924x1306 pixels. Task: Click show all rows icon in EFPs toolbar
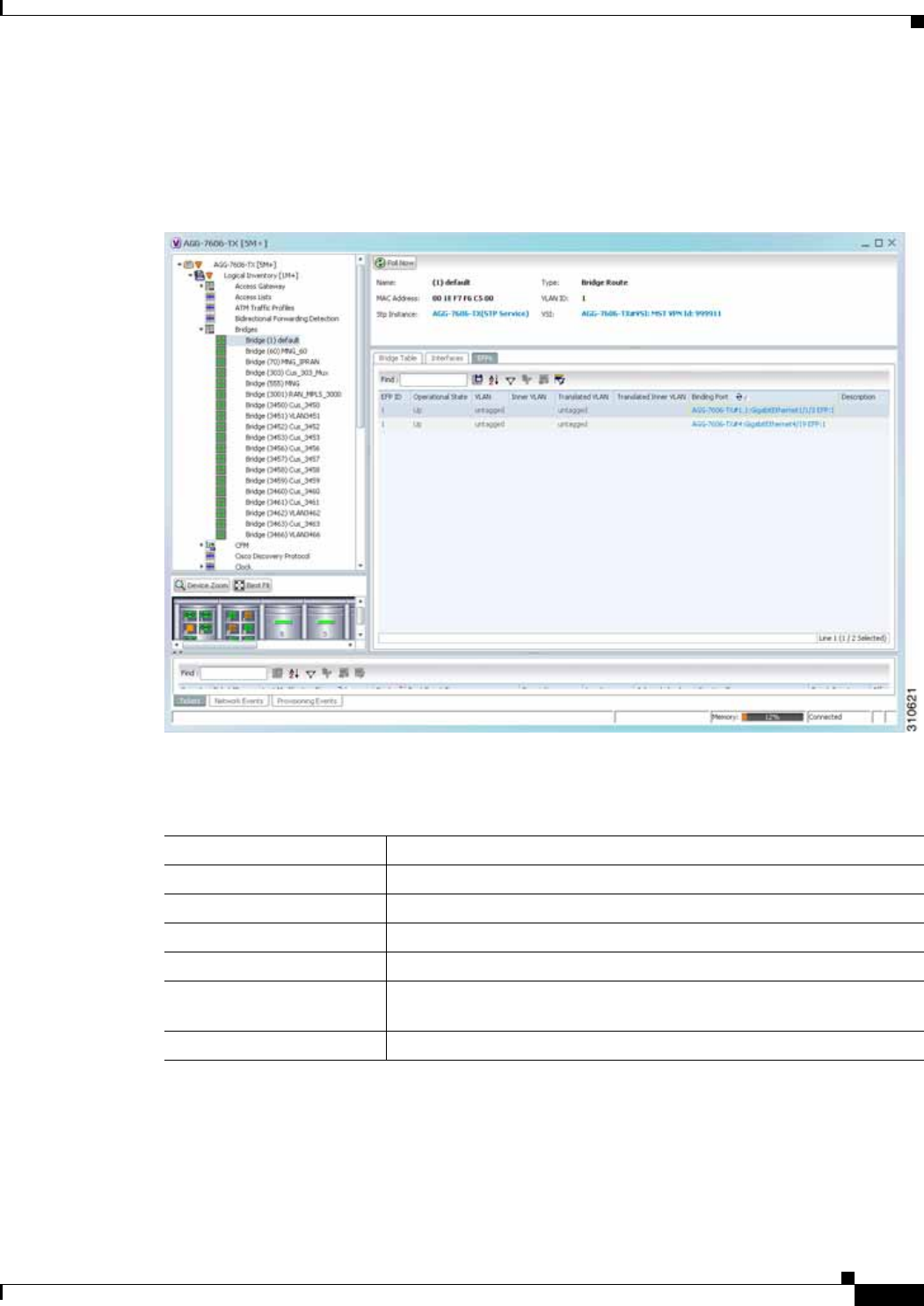[x=543, y=380]
